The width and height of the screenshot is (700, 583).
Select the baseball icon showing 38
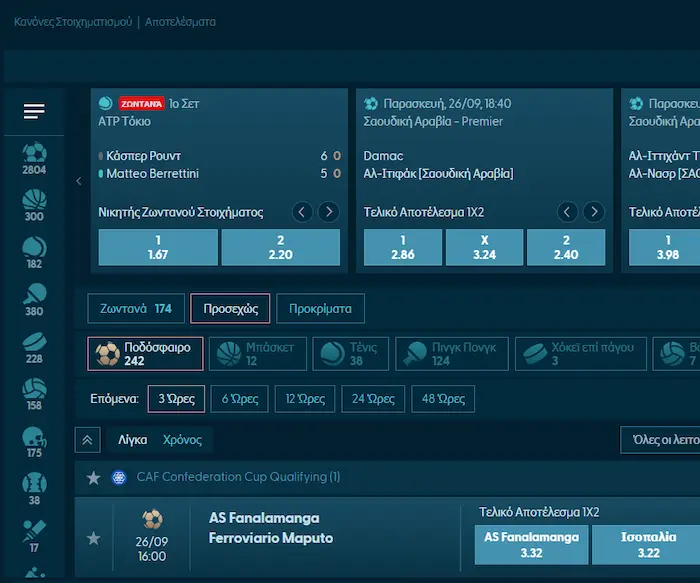pos(34,487)
